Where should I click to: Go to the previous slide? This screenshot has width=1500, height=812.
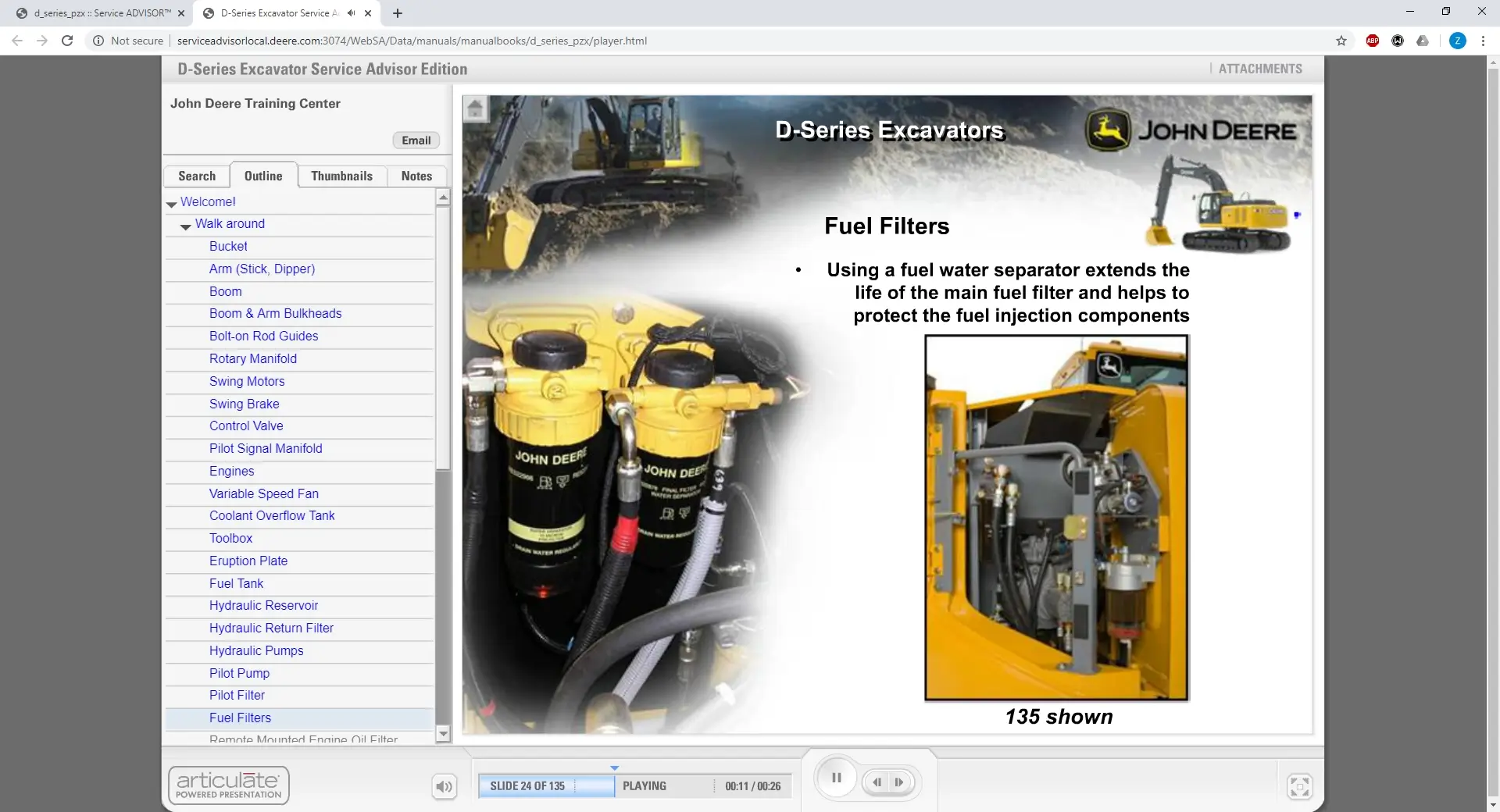pyautogui.click(x=877, y=782)
